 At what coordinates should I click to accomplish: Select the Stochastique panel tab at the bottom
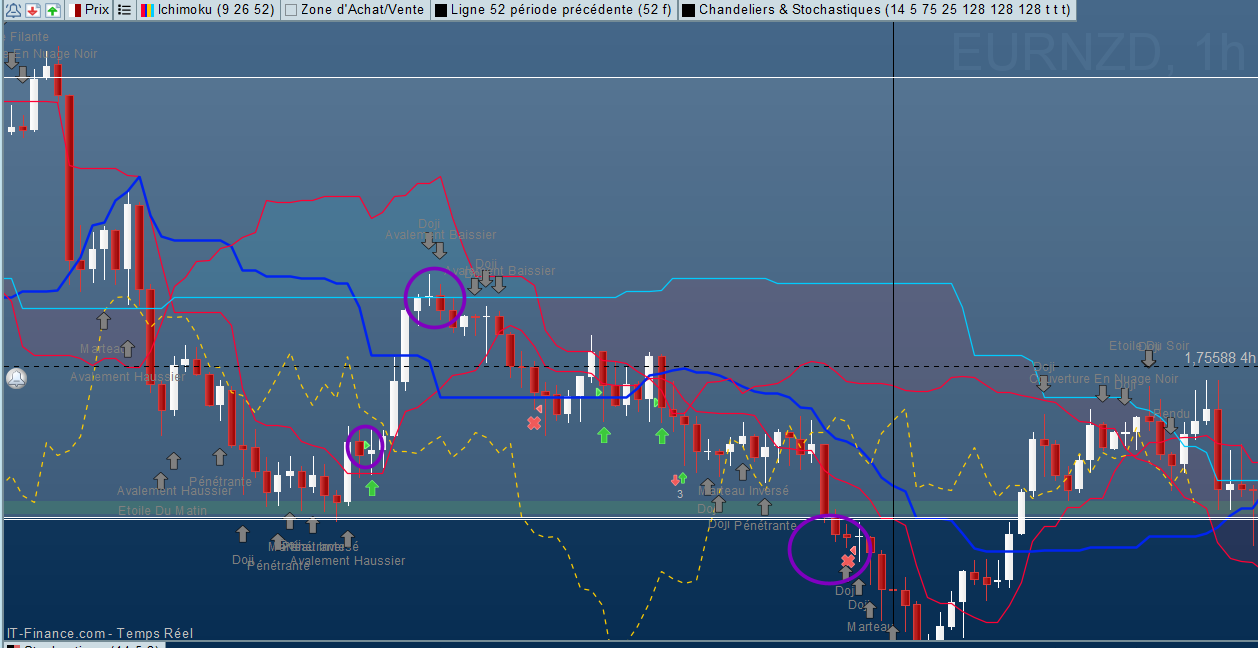[80, 645]
